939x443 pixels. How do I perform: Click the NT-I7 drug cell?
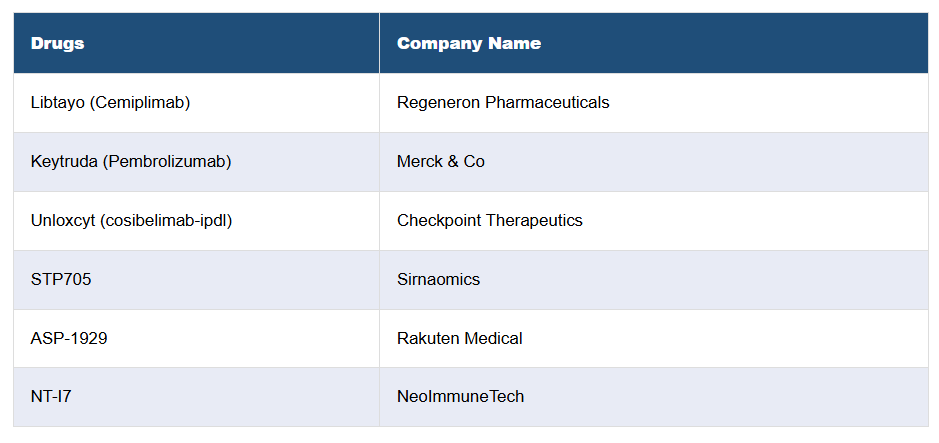coord(51,397)
